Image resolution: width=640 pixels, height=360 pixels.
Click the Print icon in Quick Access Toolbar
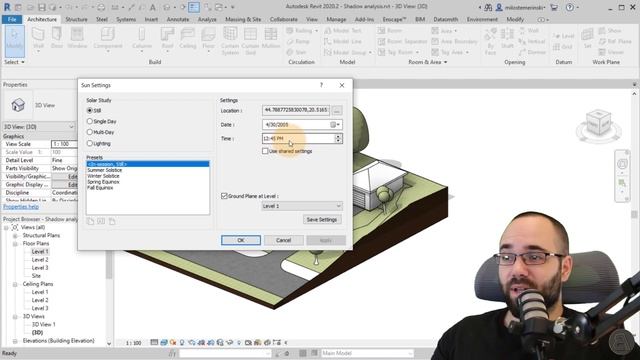101,7
